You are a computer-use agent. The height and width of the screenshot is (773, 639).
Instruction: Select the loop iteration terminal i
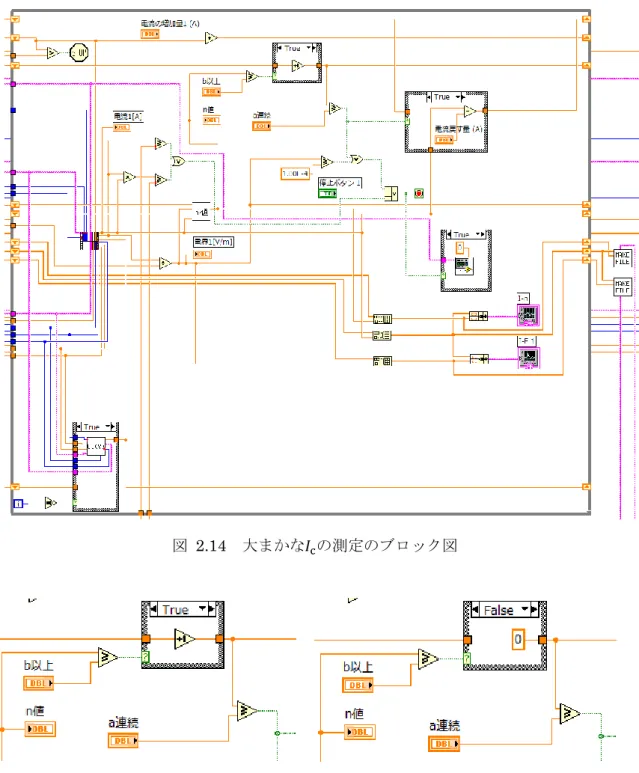[18, 503]
